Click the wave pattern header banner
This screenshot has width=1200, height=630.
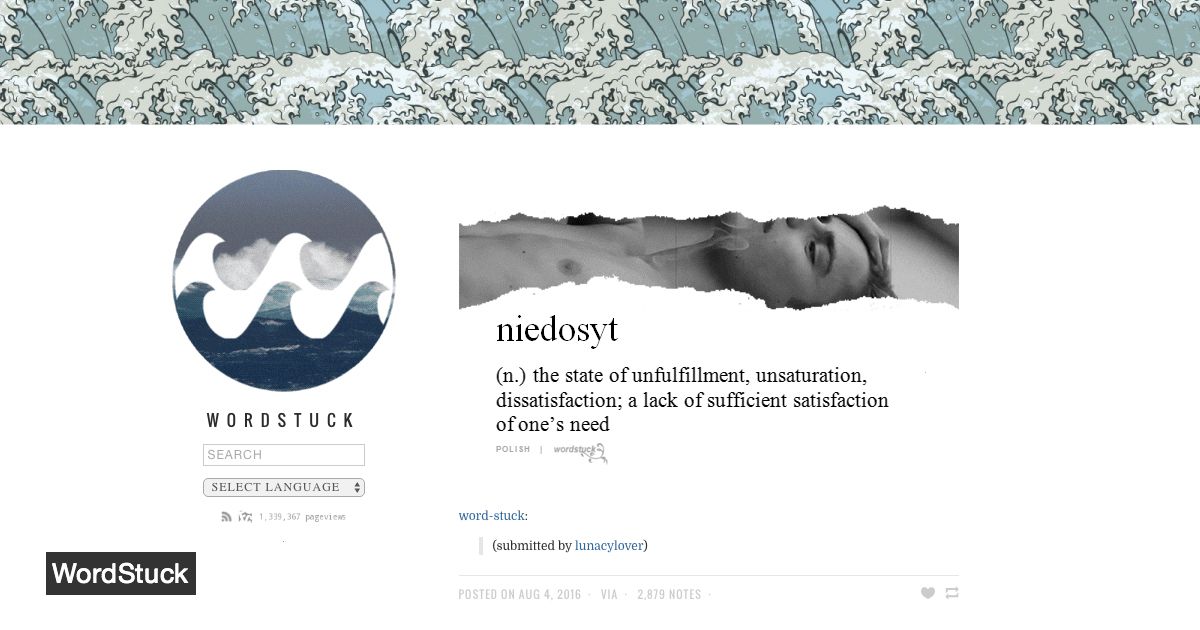tap(600, 62)
